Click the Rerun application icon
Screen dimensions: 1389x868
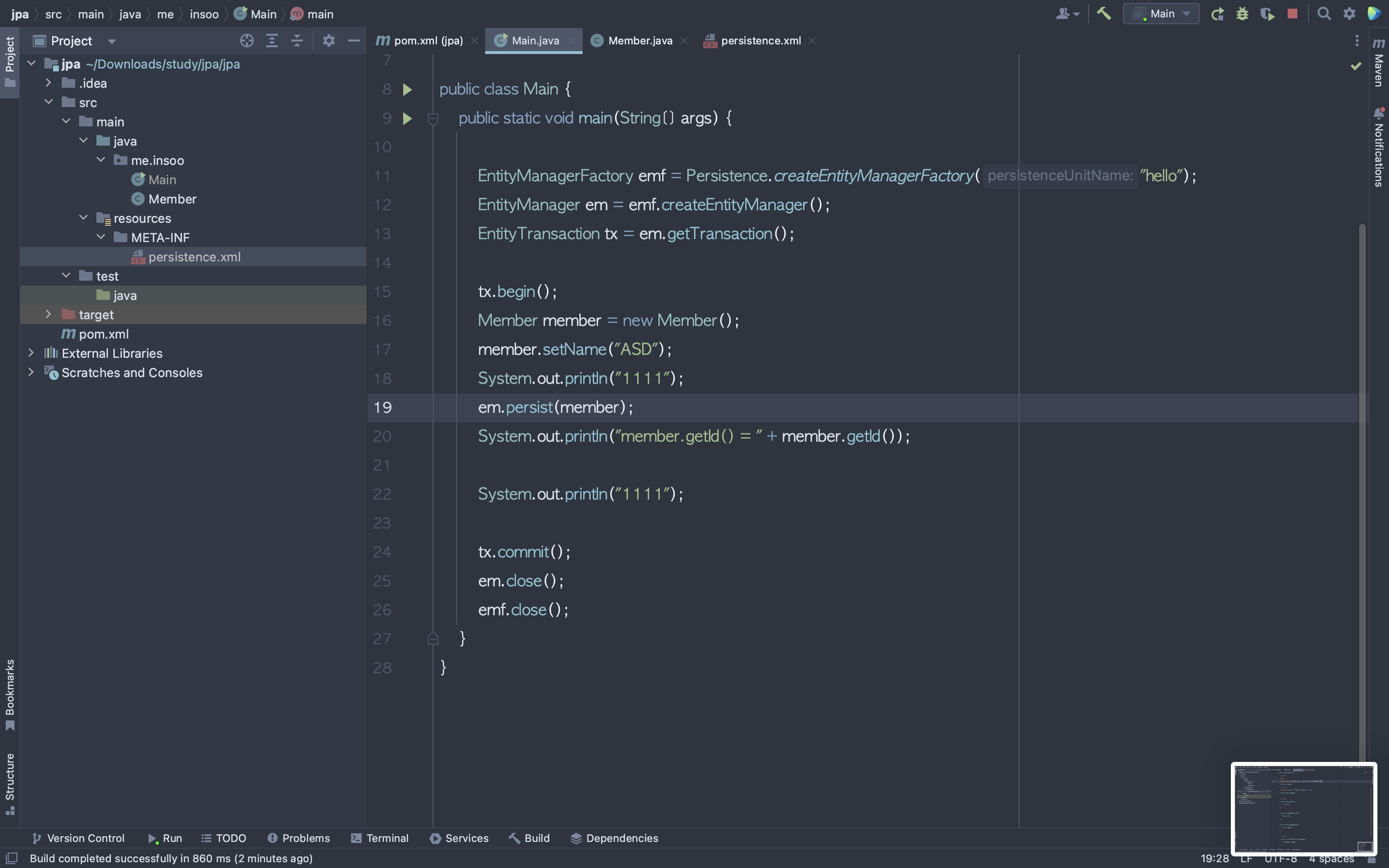pos(1216,13)
